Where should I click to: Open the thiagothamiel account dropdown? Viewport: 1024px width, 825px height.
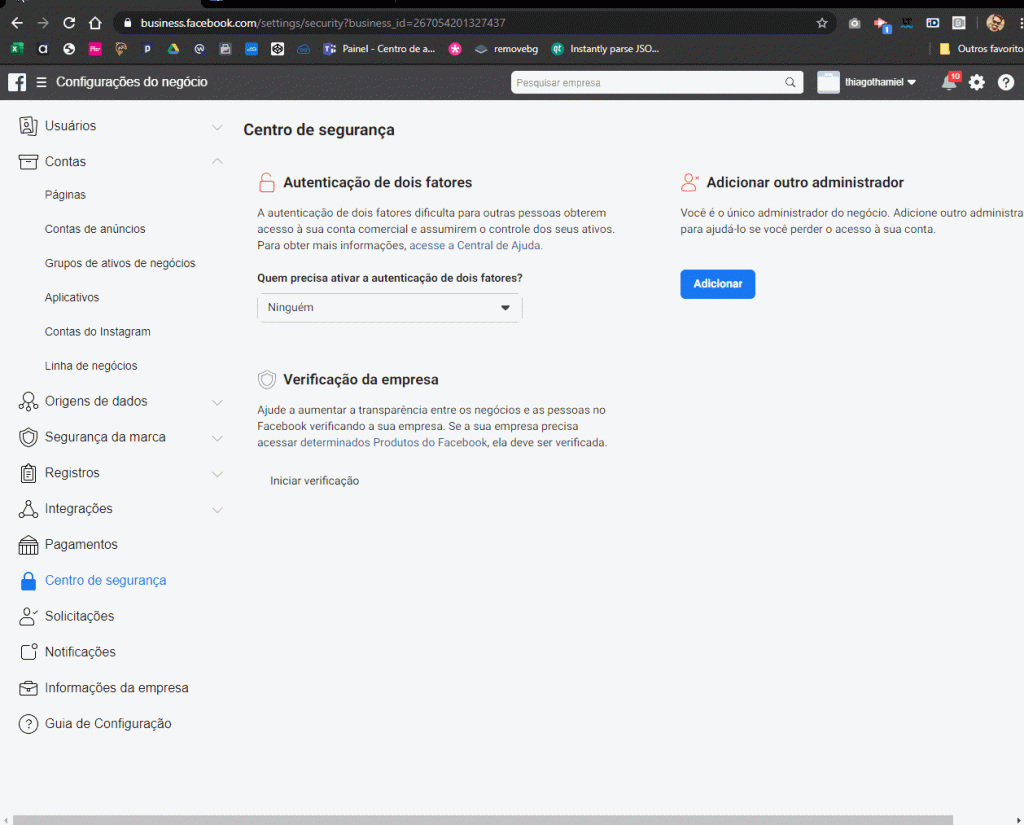(x=867, y=83)
